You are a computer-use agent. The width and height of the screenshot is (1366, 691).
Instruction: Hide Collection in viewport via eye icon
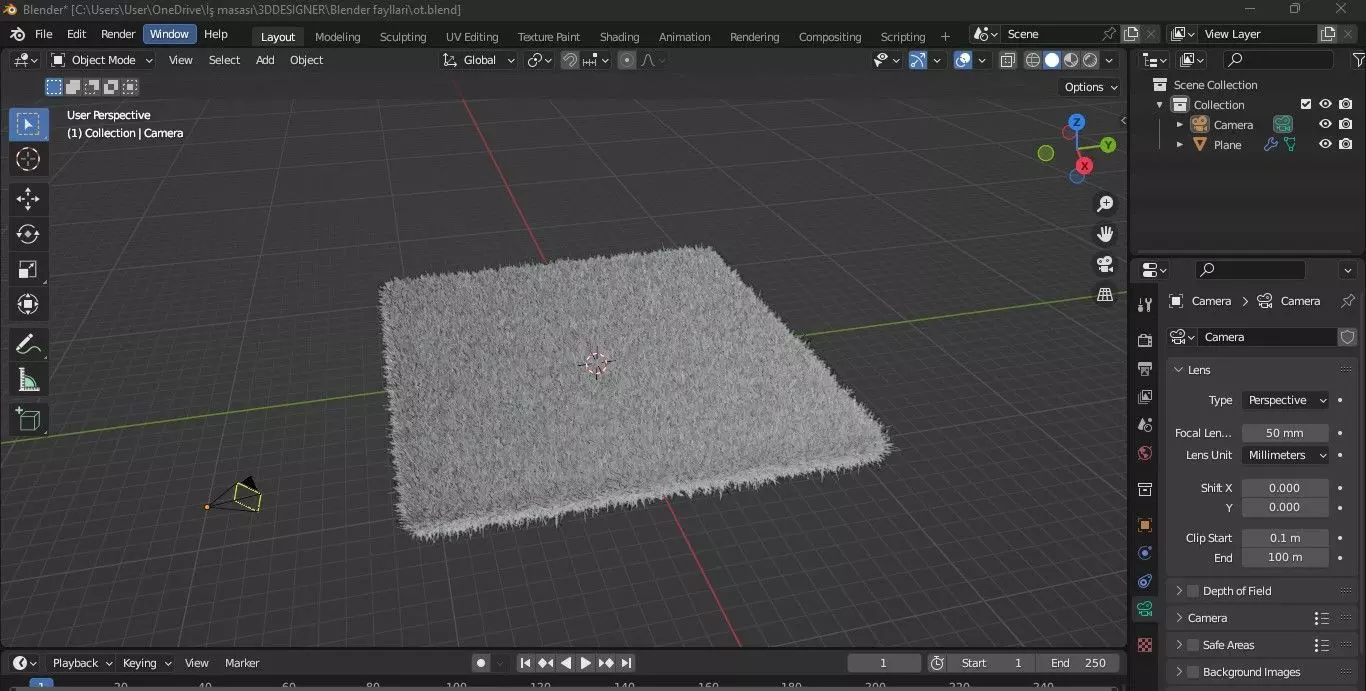click(x=1325, y=104)
